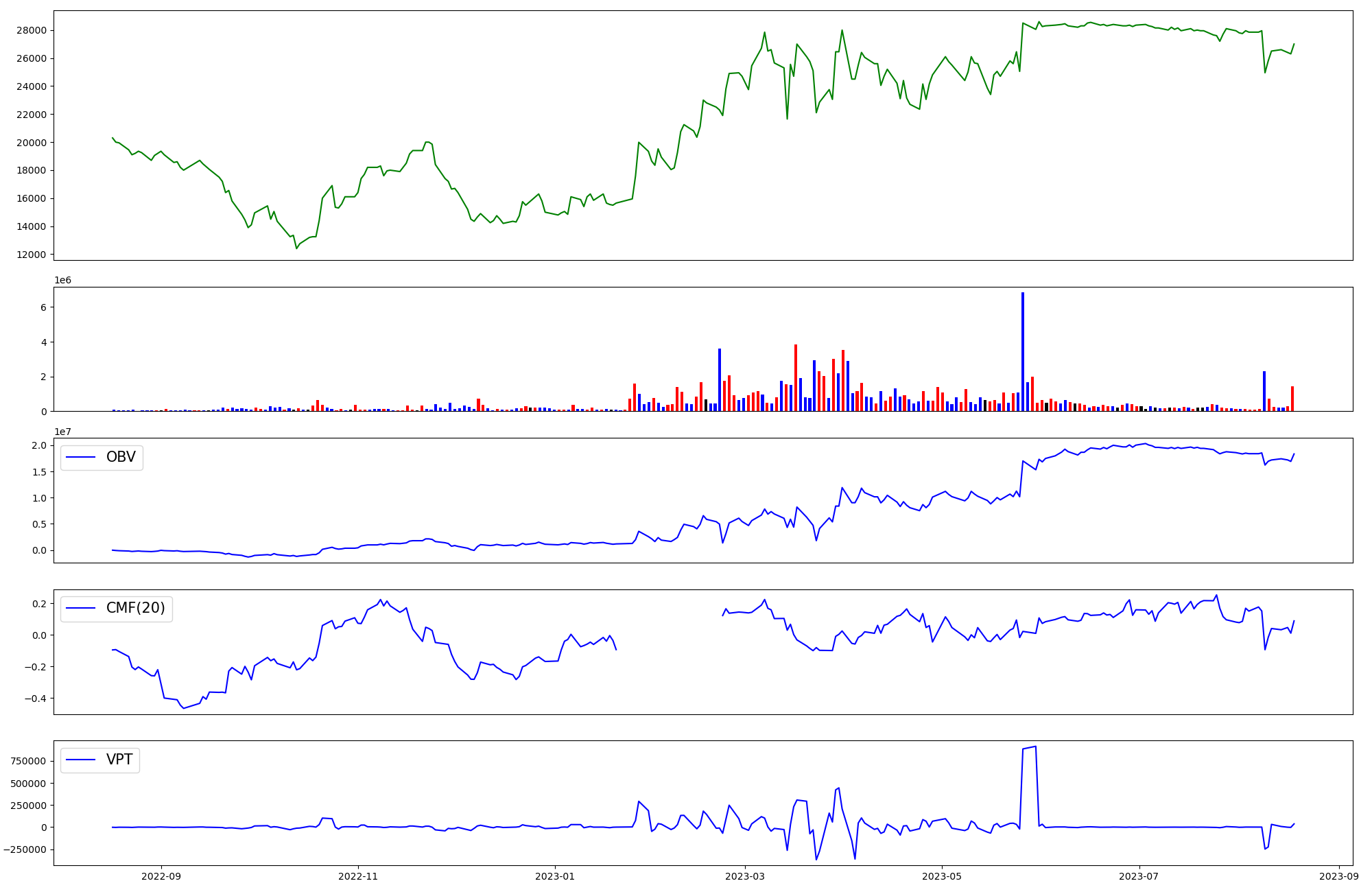Click the 750000 VPT axis label

29,761
